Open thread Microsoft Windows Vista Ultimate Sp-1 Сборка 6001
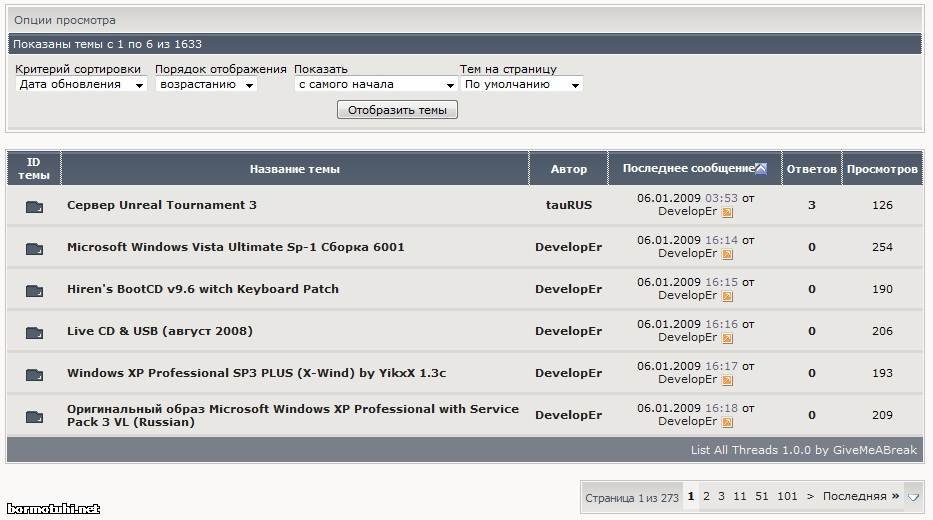 [x=236, y=247]
